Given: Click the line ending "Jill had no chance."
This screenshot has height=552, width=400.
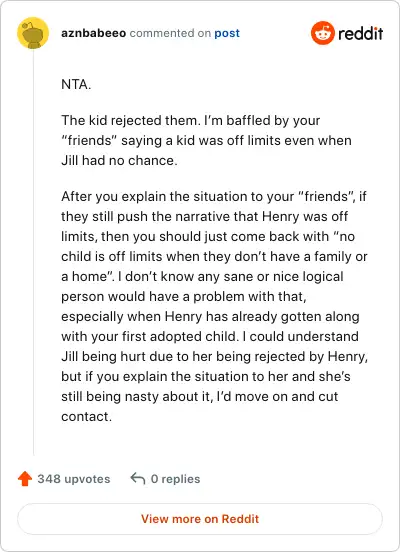Looking at the screenshot, I should (x=119, y=161).
